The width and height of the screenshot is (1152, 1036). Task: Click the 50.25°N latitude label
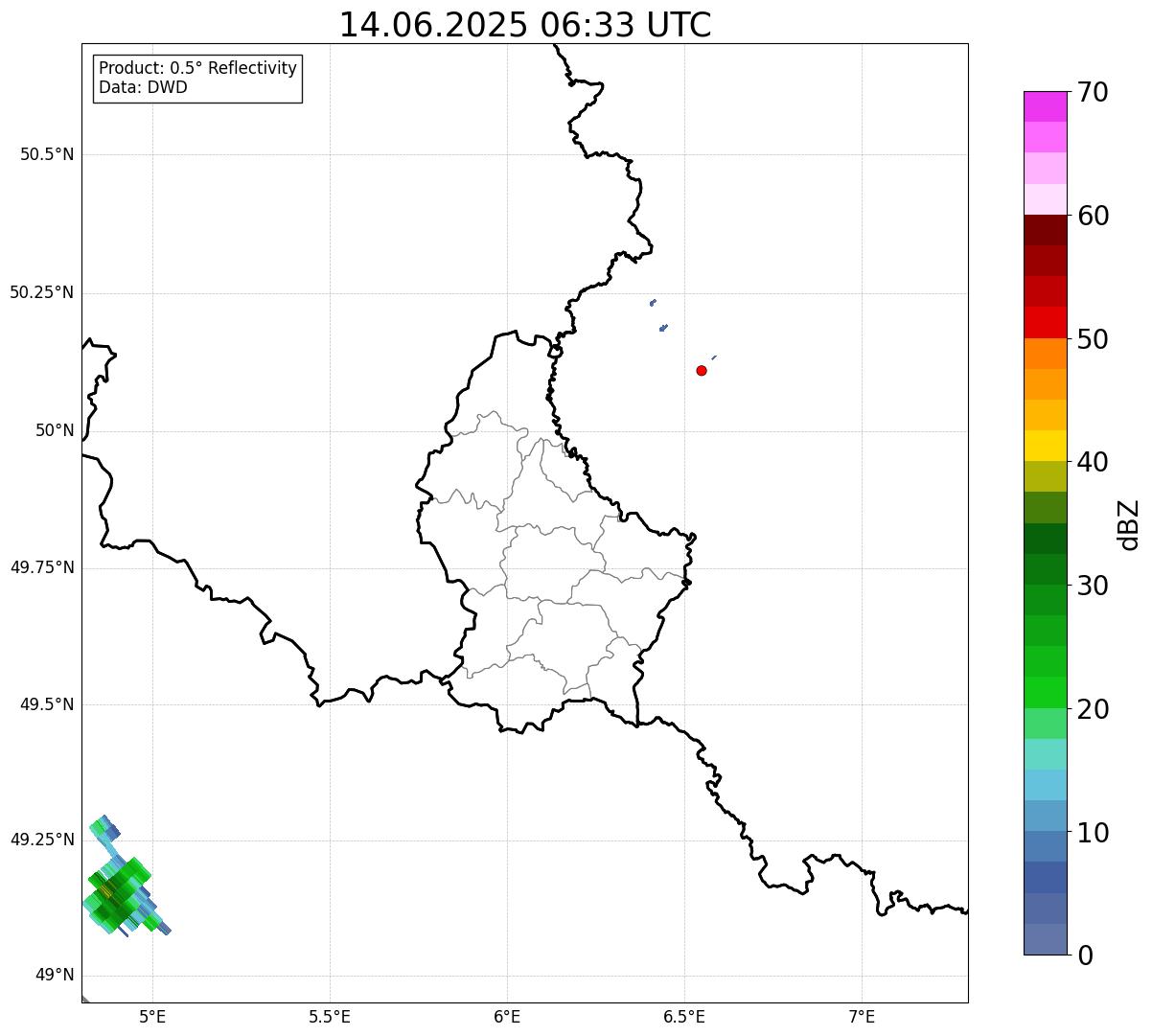pyautogui.click(x=41, y=292)
